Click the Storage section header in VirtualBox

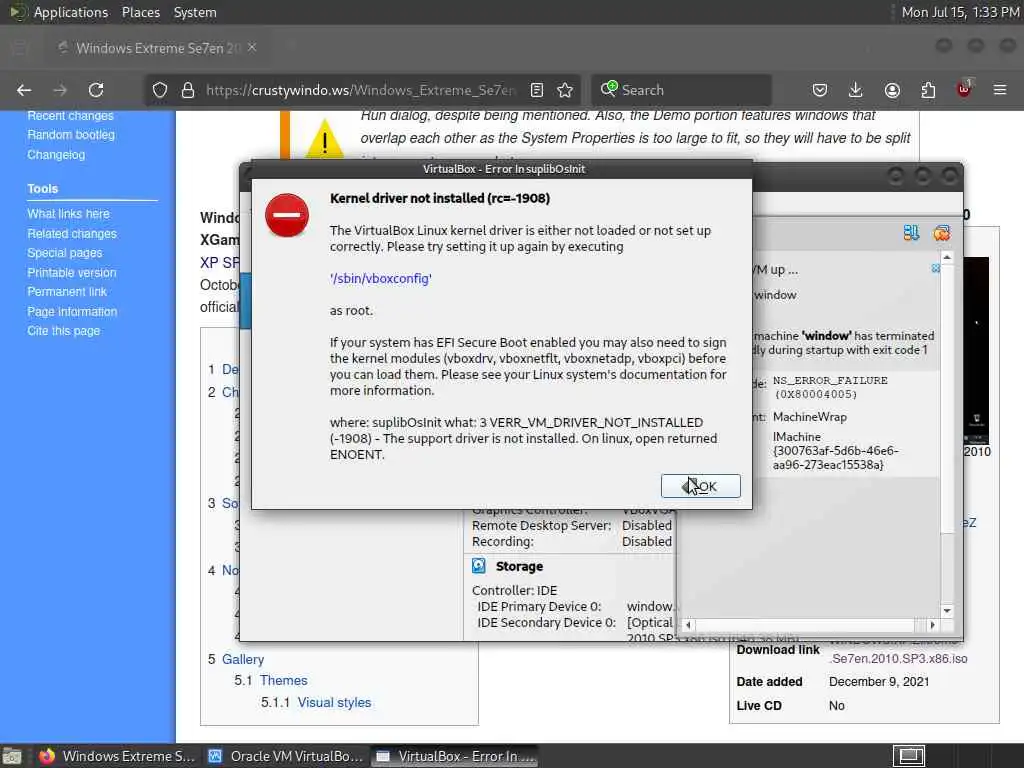tap(519, 566)
